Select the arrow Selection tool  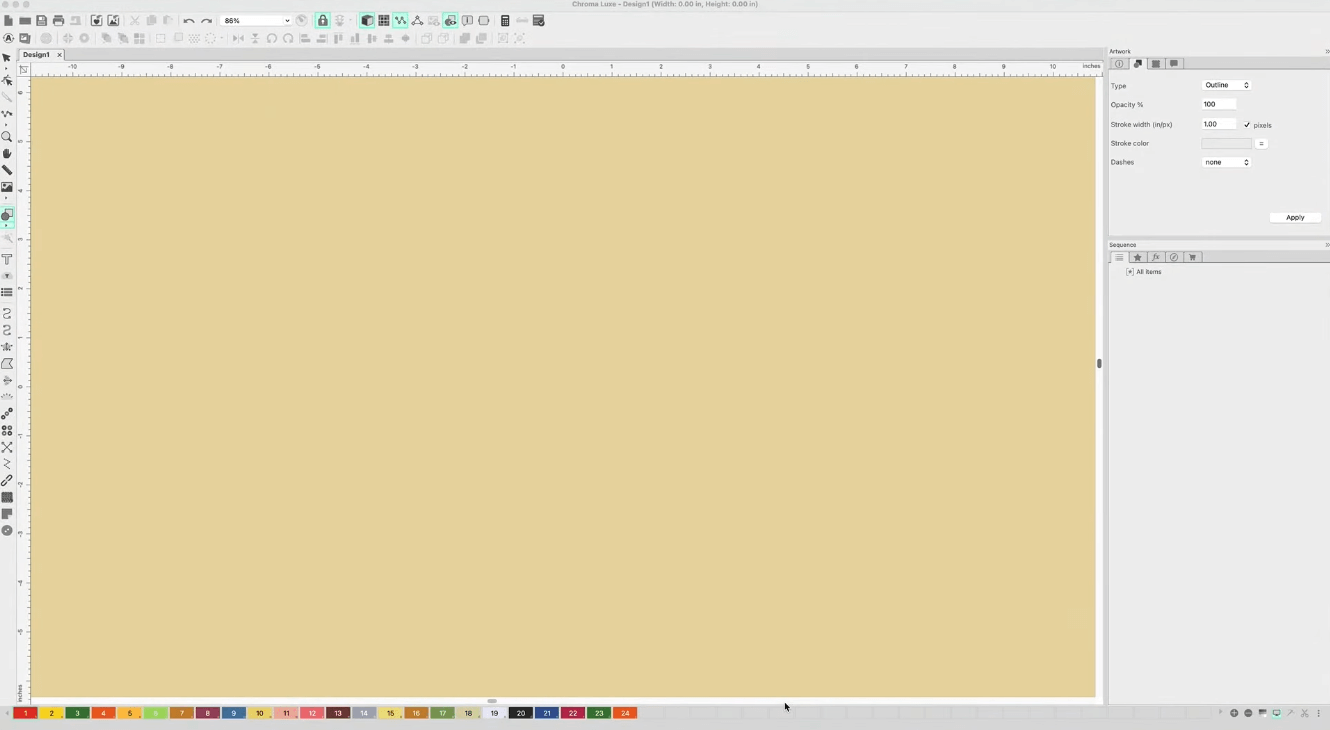(x=7, y=59)
